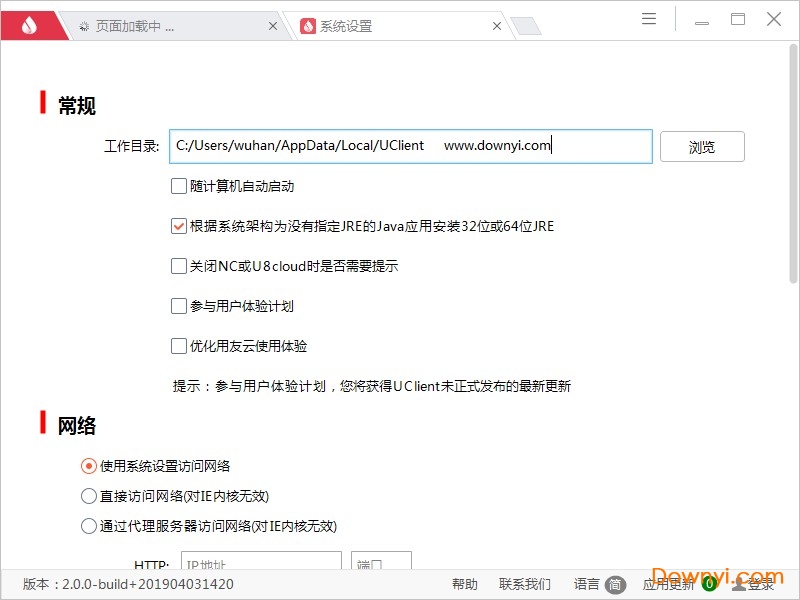
Task: Enable 参与用户体验计划
Action: (178, 306)
